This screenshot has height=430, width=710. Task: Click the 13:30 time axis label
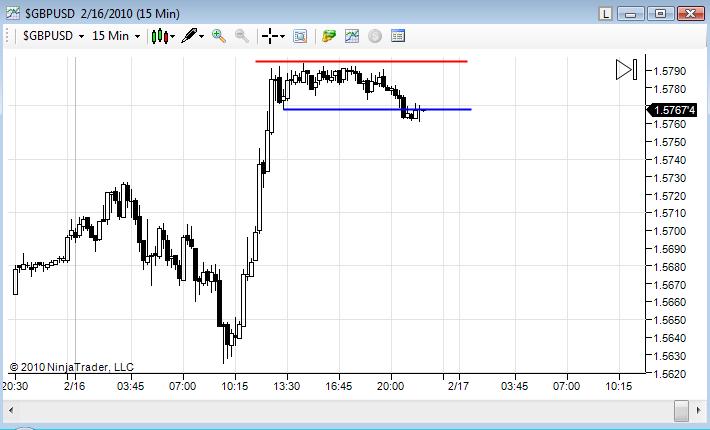coord(287,386)
